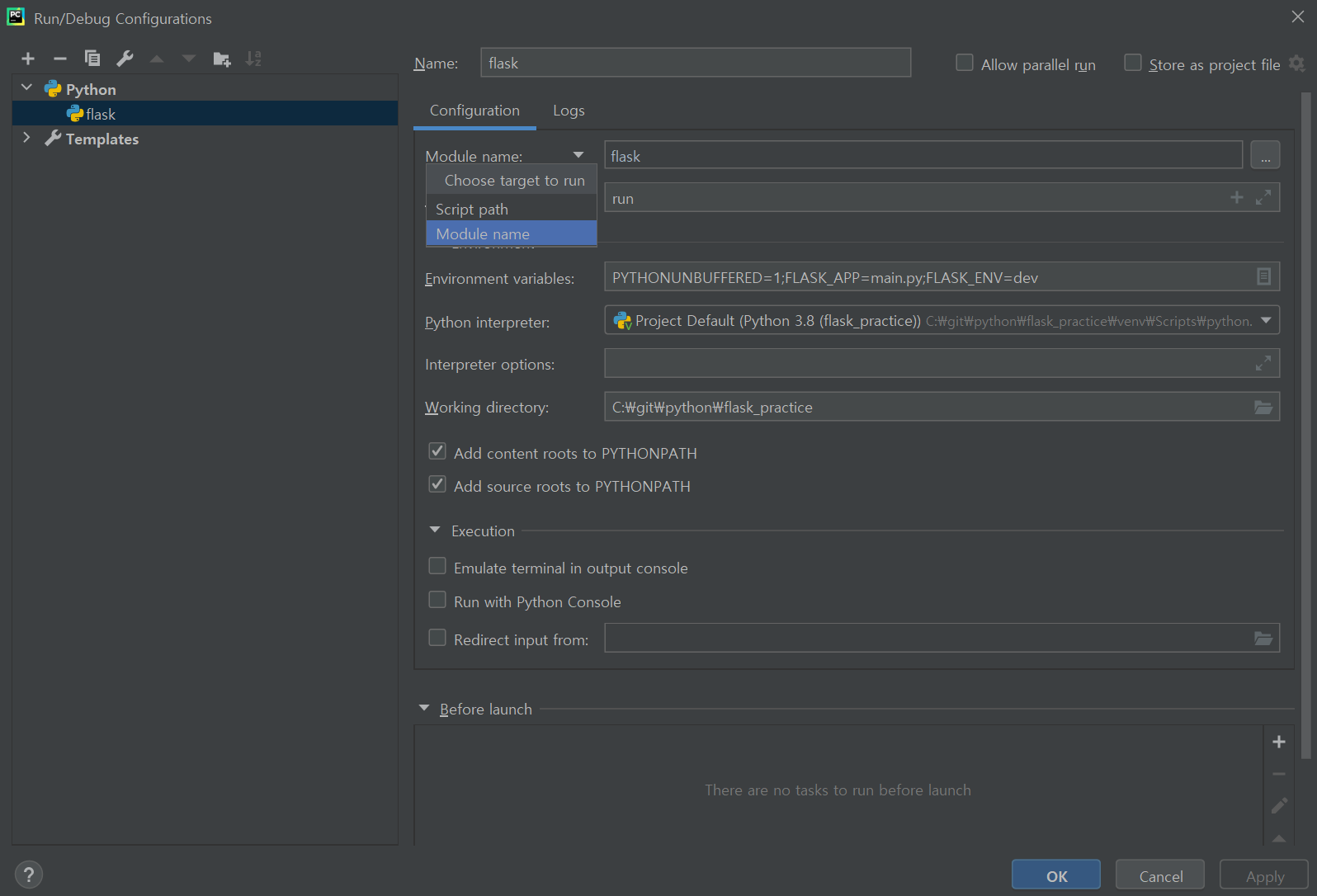
Task: Click the Move Up arrow in toolbar
Action: tap(157, 59)
